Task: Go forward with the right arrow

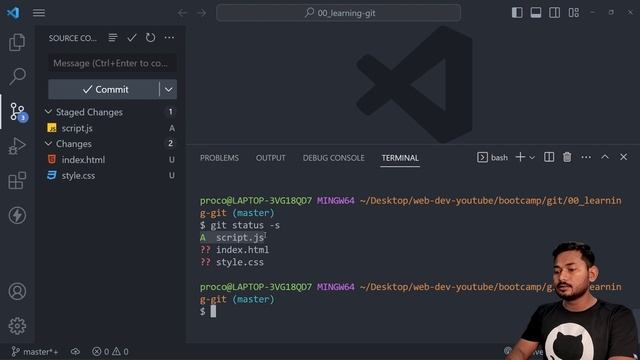Action: (202, 13)
